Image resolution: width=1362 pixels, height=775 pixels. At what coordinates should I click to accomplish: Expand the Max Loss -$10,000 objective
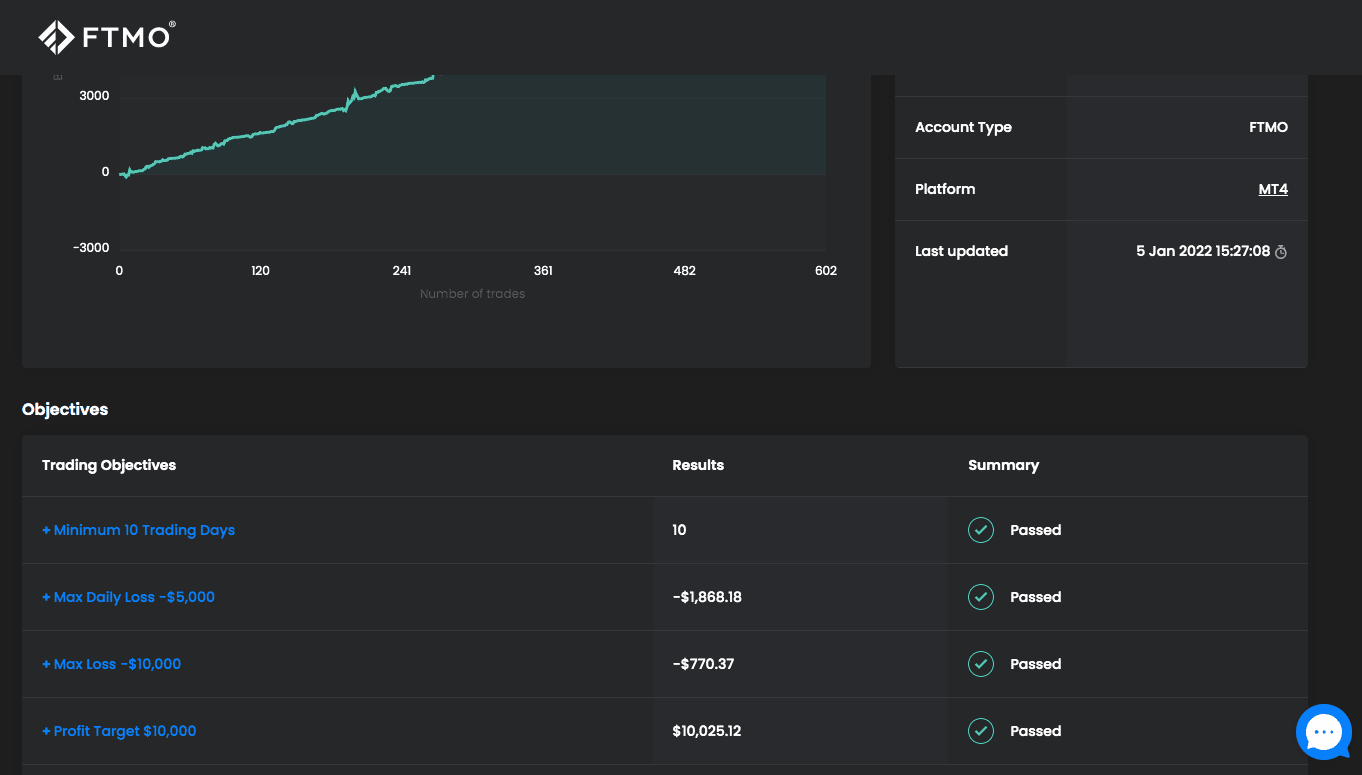[111, 664]
